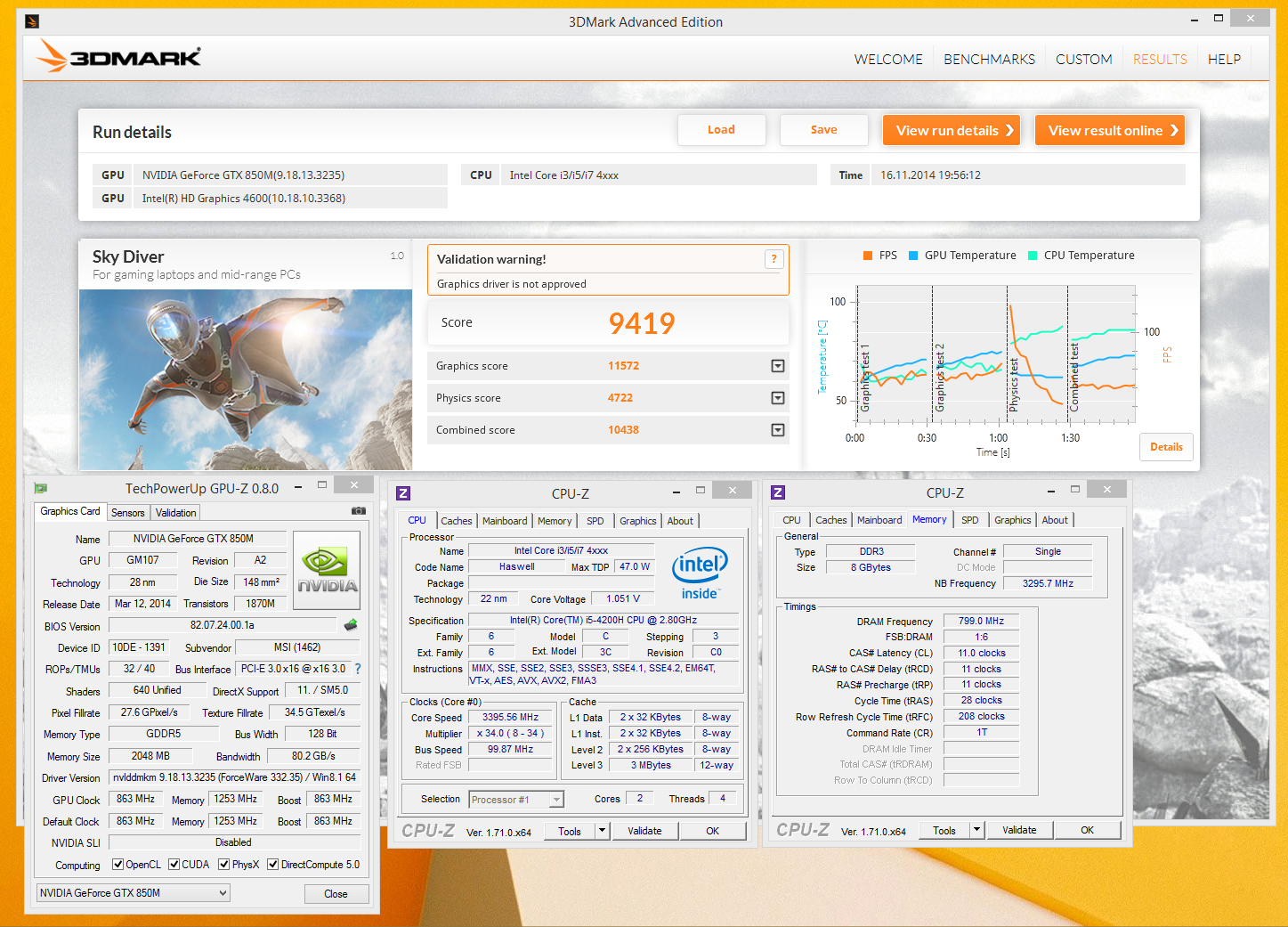Click View result online button
The height and width of the screenshot is (927, 1288).
1110,130
